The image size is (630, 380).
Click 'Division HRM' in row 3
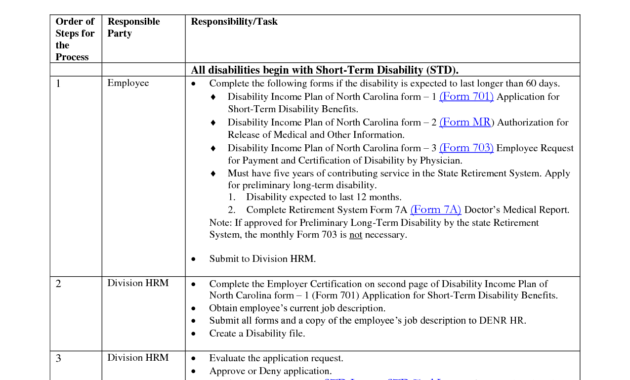point(138,358)
